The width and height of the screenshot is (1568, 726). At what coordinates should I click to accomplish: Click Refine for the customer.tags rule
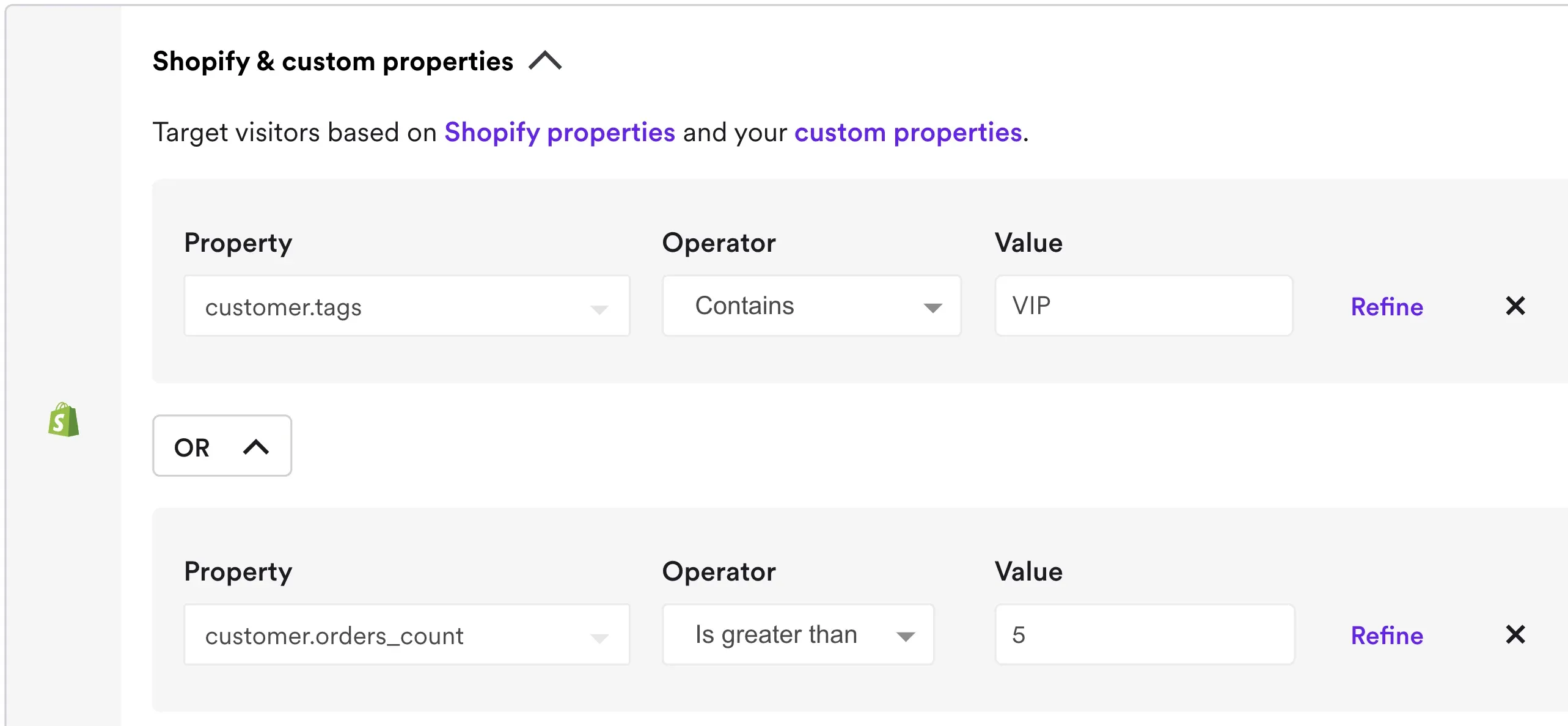tap(1387, 307)
